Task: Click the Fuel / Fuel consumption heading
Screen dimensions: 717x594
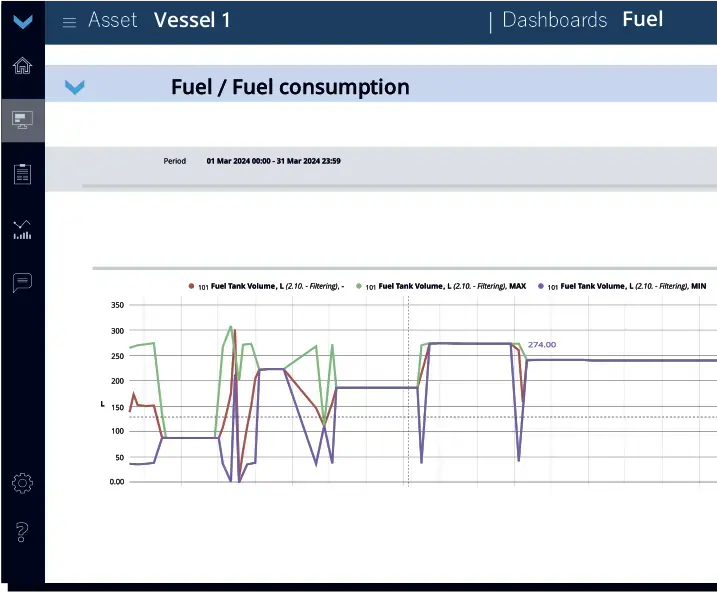Action: pyautogui.click(x=290, y=87)
